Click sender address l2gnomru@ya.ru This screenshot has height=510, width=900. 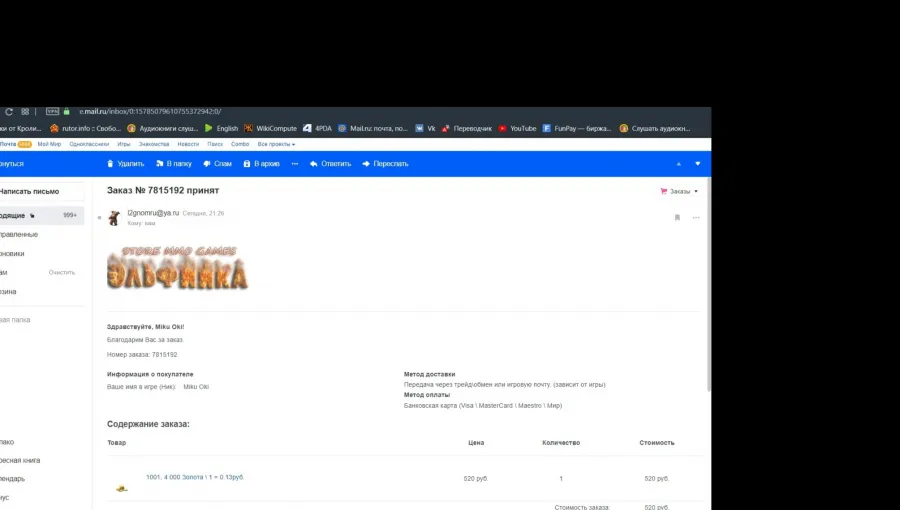pyautogui.click(x=153, y=213)
